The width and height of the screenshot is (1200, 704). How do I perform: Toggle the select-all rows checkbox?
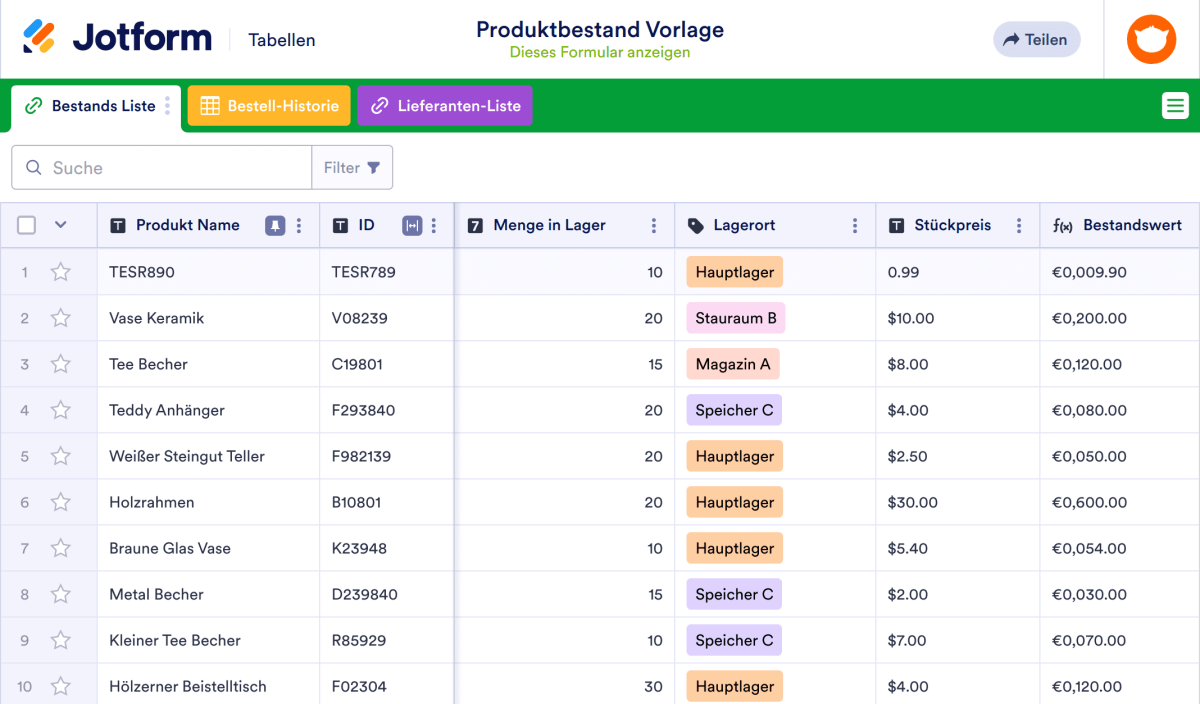point(27,225)
